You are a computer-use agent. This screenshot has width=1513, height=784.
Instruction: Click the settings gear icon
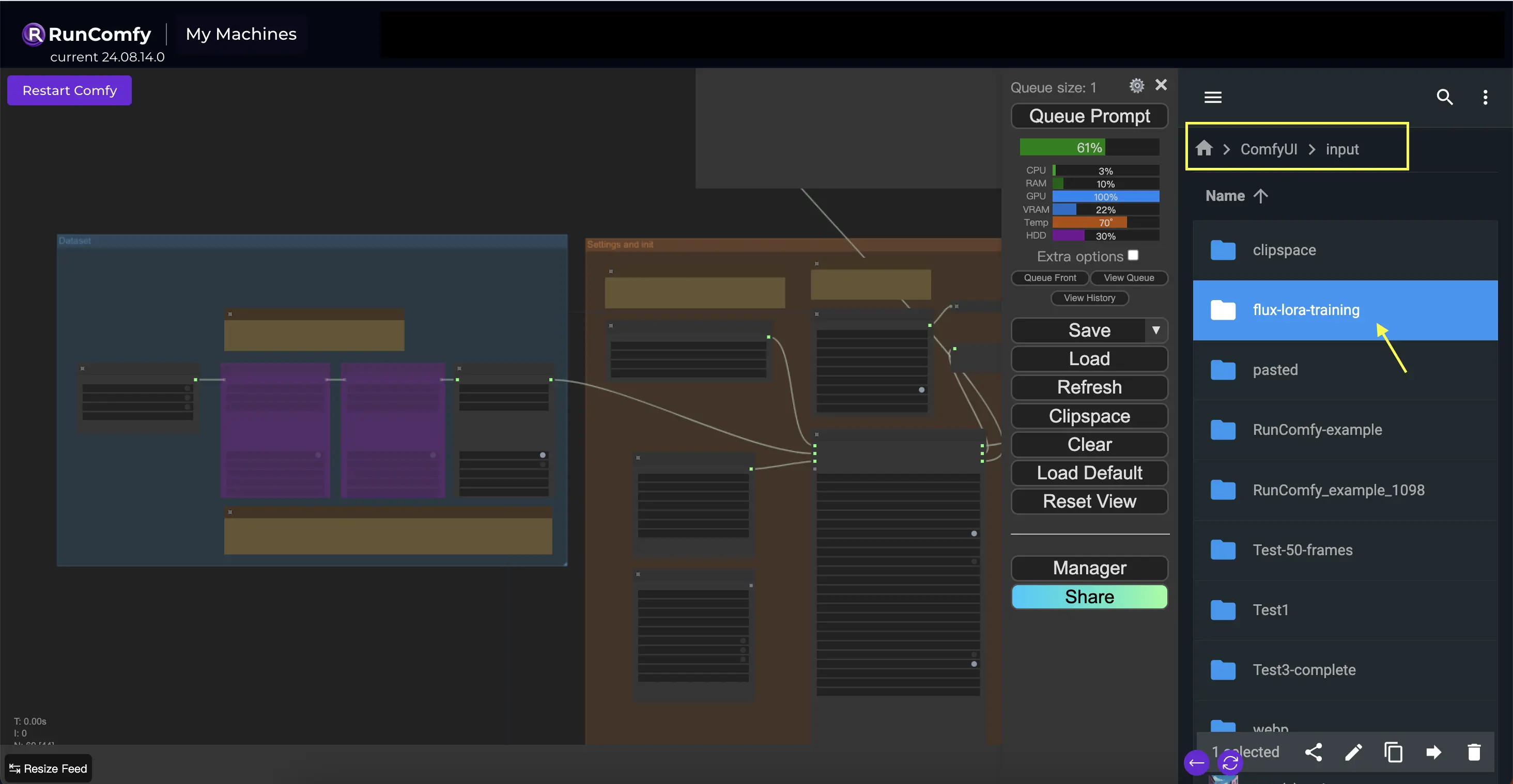[1137, 85]
